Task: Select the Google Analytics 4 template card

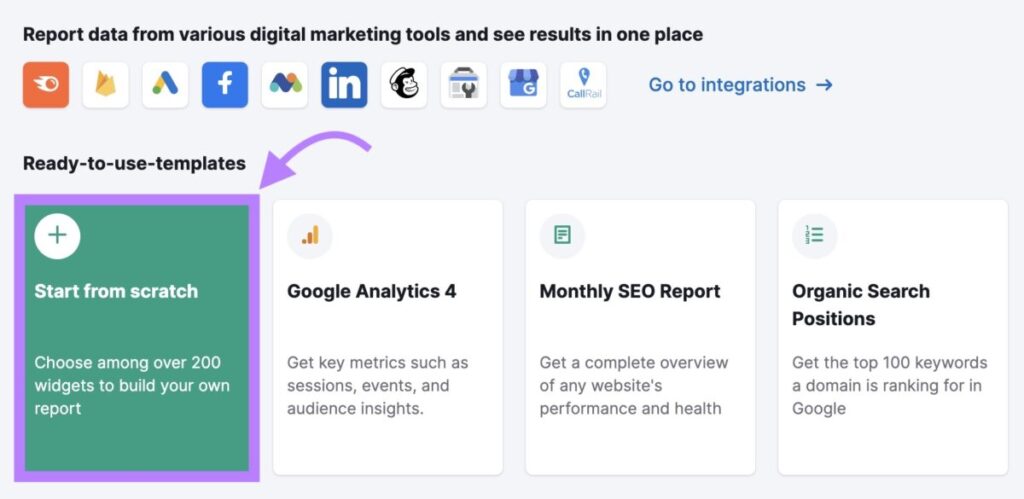Action: (x=388, y=338)
